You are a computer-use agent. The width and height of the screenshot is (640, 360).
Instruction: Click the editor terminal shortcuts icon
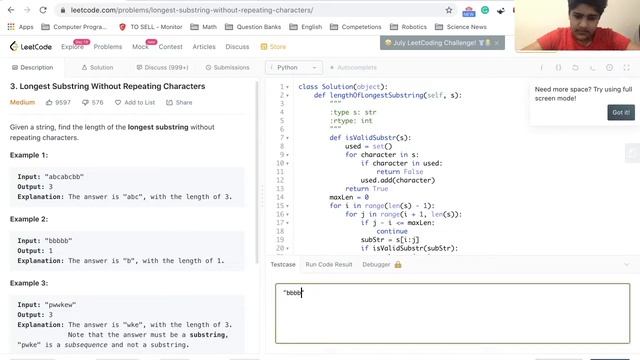[592, 68]
